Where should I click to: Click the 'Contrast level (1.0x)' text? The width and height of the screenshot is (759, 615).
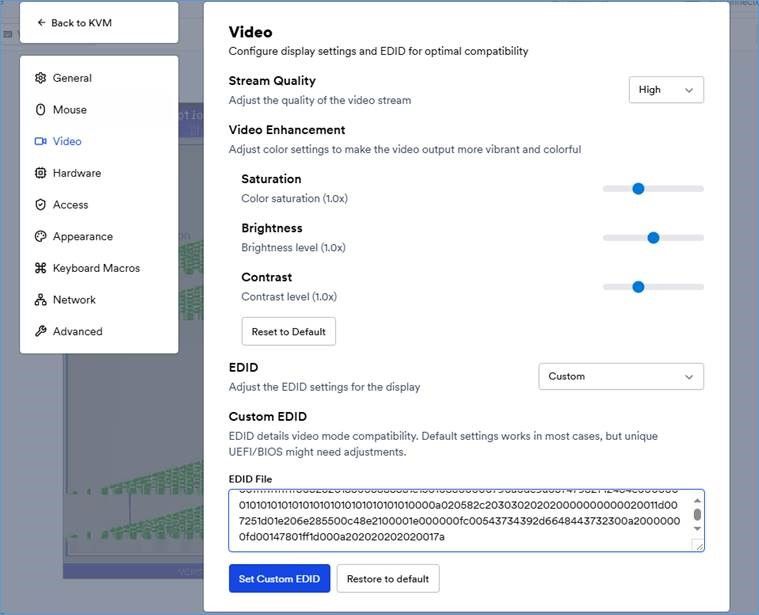coord(289,297)
